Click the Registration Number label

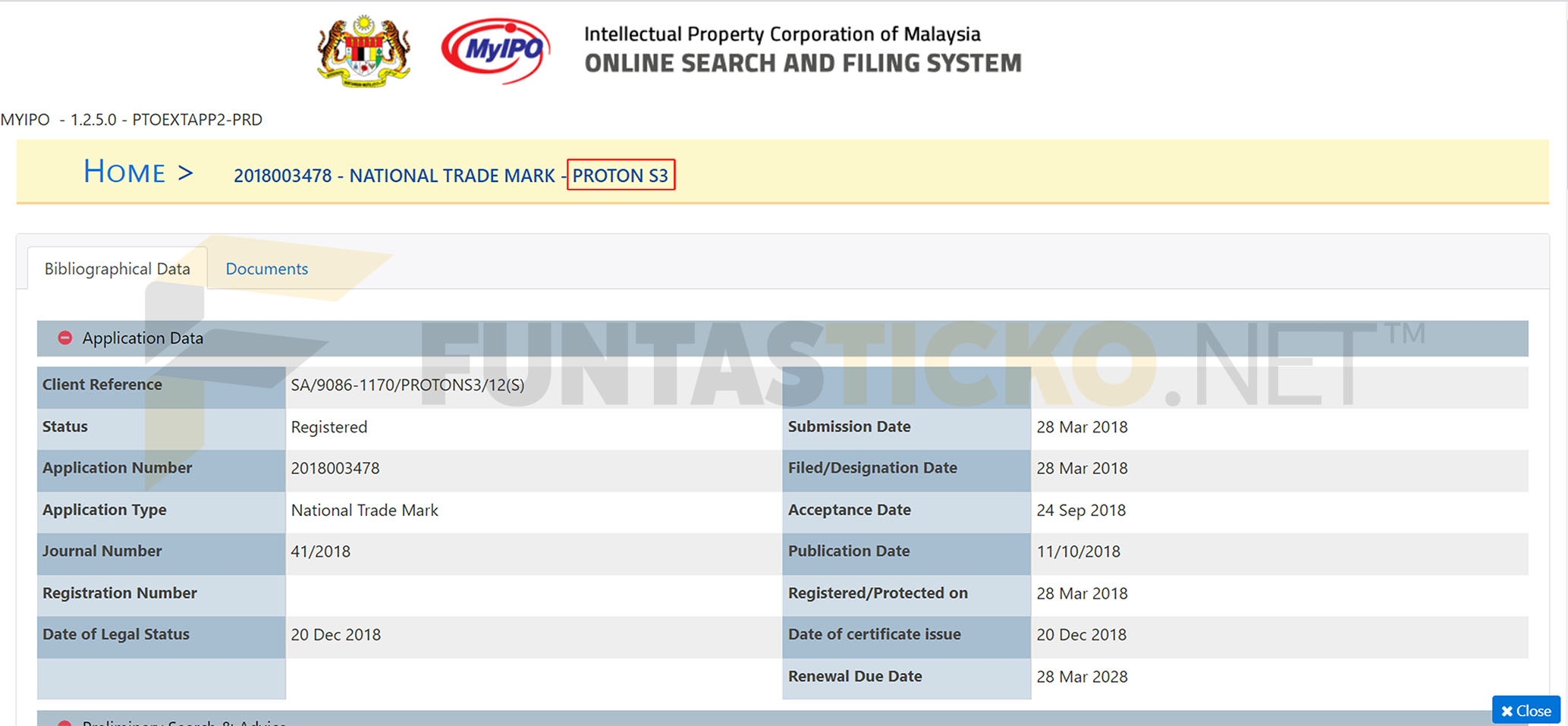[120, 593]
